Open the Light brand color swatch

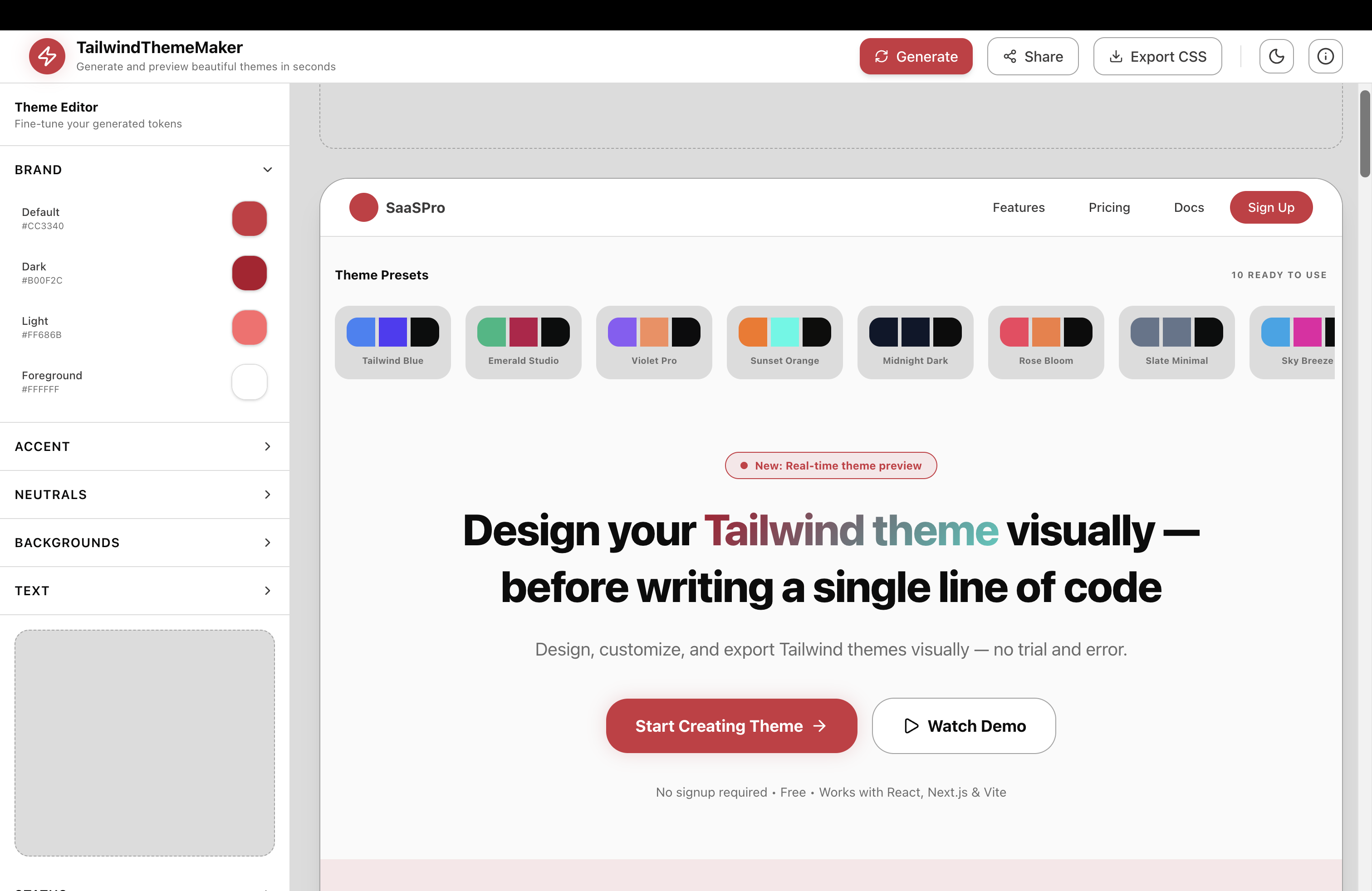click(x=249, y=328)
